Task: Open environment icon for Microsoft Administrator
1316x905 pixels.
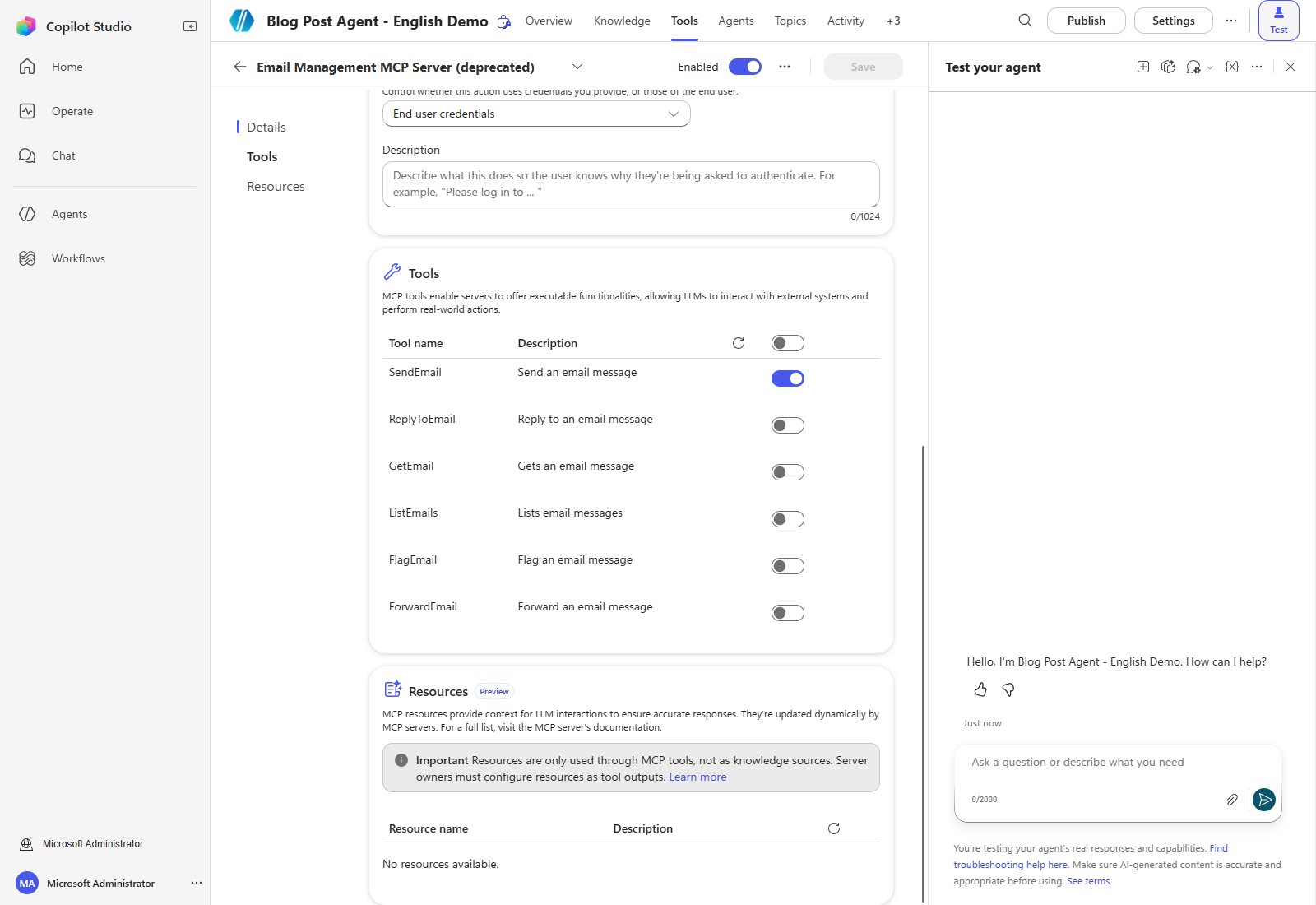Action: 26,844
